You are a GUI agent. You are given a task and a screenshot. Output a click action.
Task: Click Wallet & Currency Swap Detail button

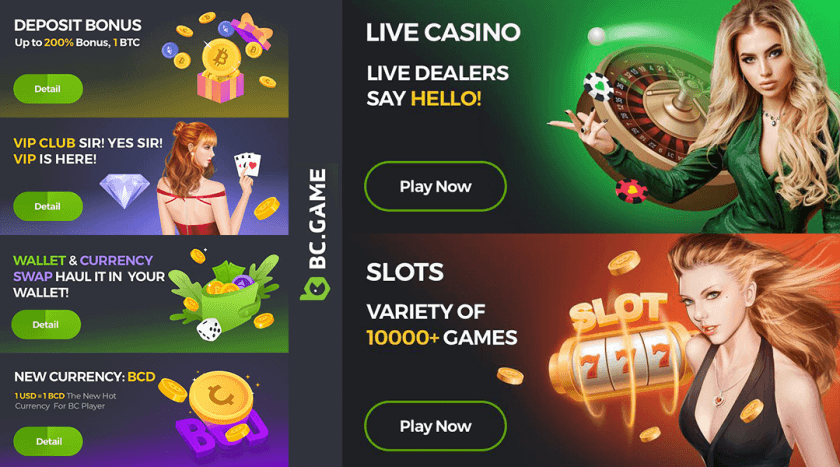click(46, 325)
